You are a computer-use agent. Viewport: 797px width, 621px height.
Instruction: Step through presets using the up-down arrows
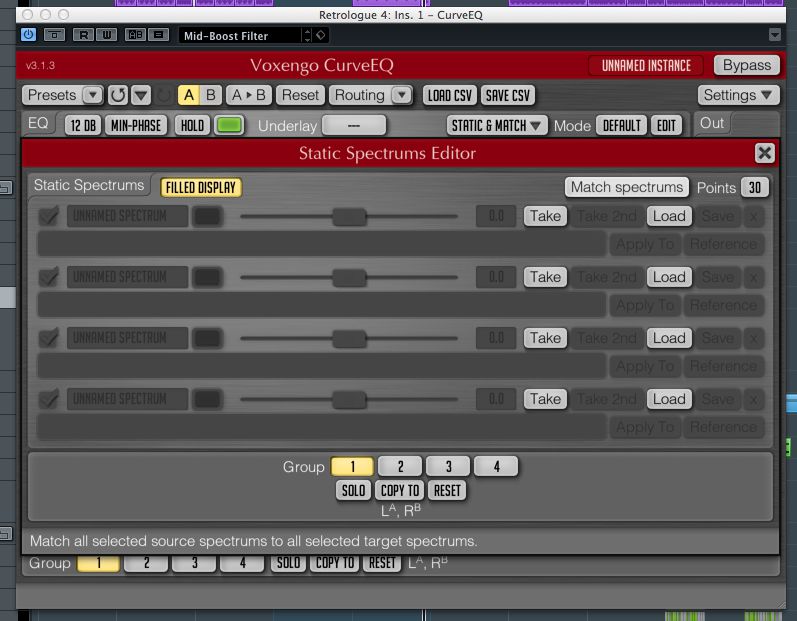[307, 35]
